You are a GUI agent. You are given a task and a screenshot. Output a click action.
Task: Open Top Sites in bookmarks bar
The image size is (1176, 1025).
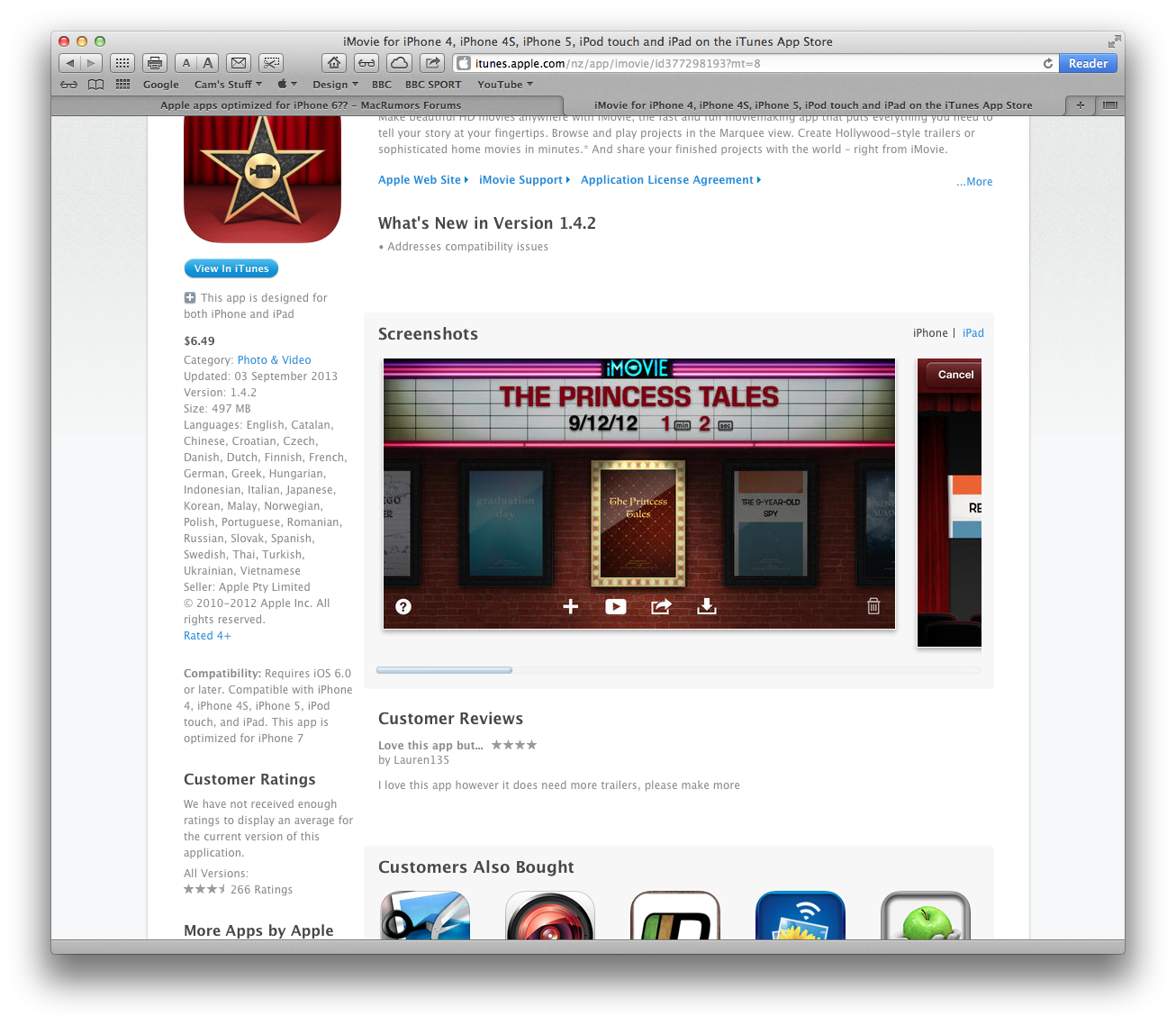(x=123, y=85)
